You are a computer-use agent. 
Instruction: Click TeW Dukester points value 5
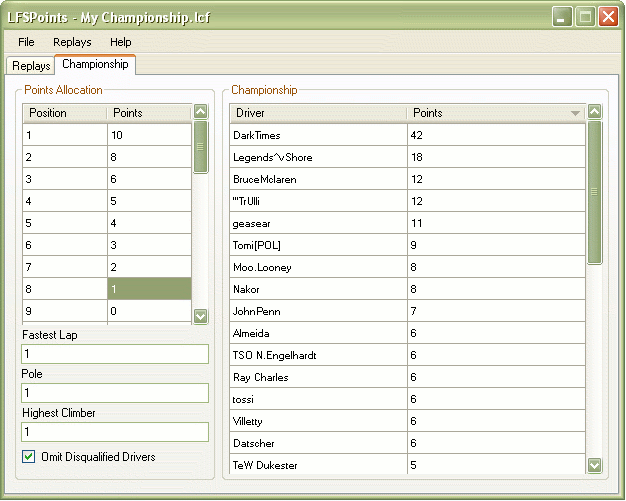(496, 464)
